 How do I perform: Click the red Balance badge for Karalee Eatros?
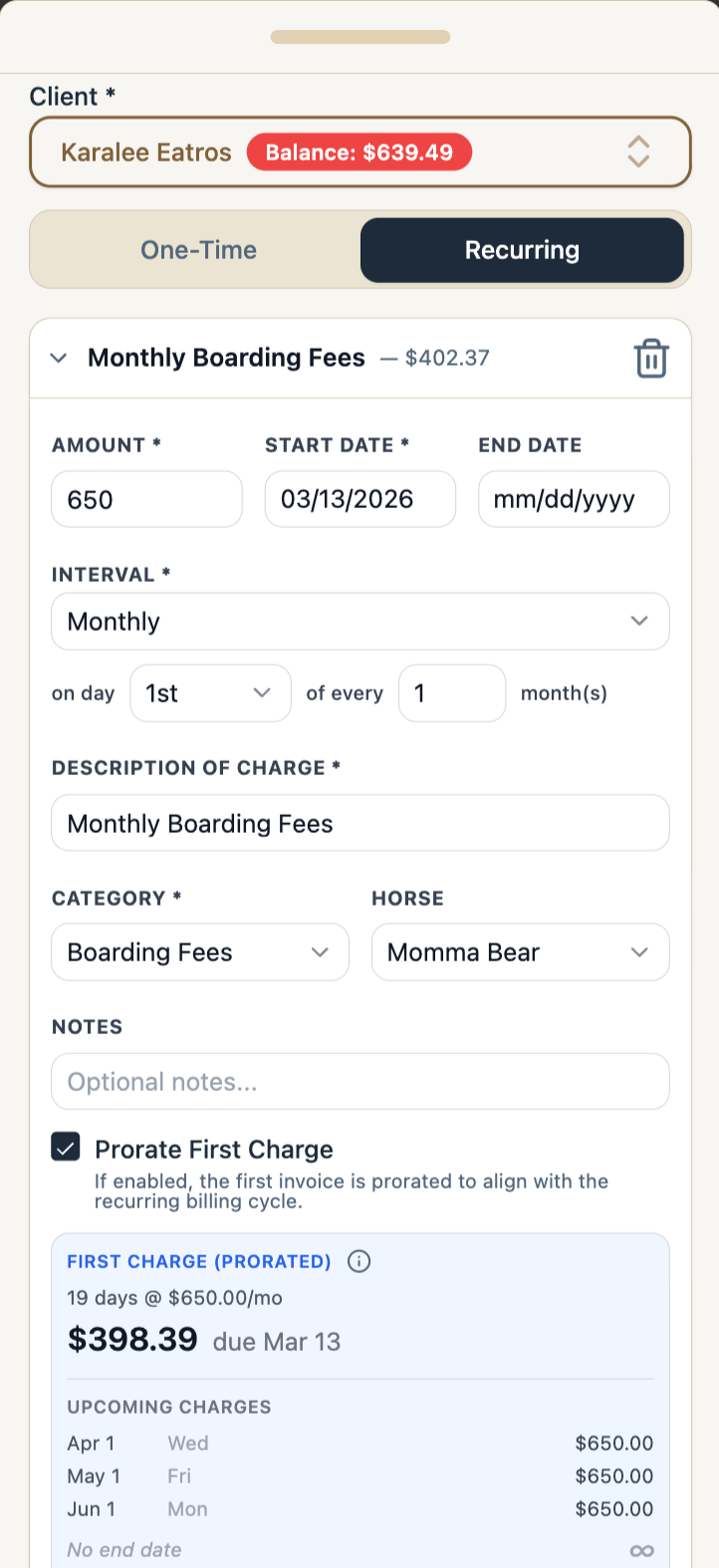(x=359, y=152)
